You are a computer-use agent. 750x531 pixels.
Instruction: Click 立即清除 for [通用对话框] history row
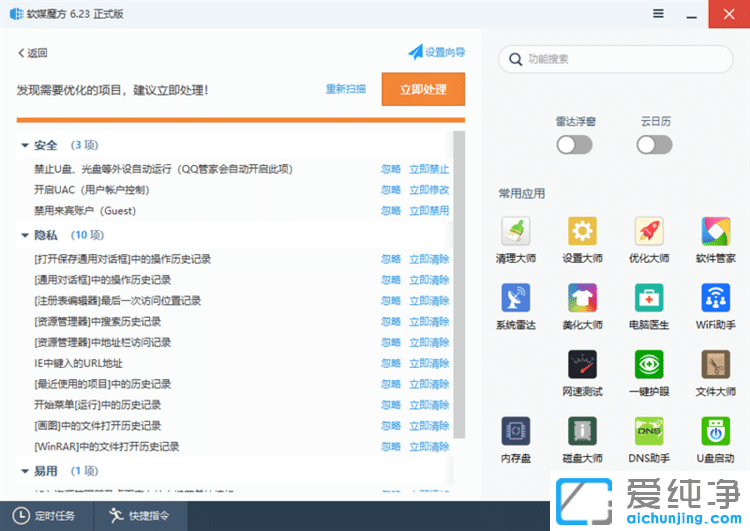pyautogui.click(x=429, y=280)
